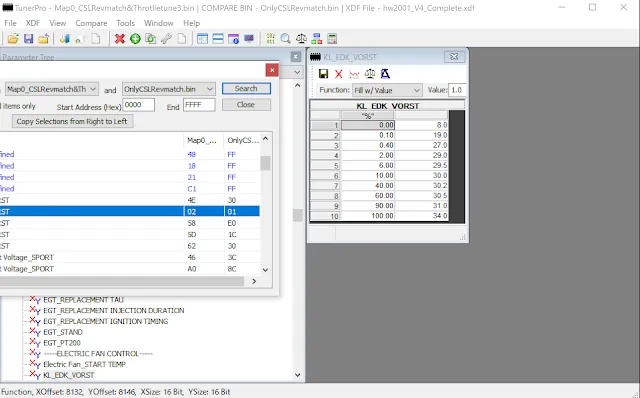The image size is (640, 398).
Task: Open the Map0_CSLRevmatch&Th bin dropdown
Action: 51,89
